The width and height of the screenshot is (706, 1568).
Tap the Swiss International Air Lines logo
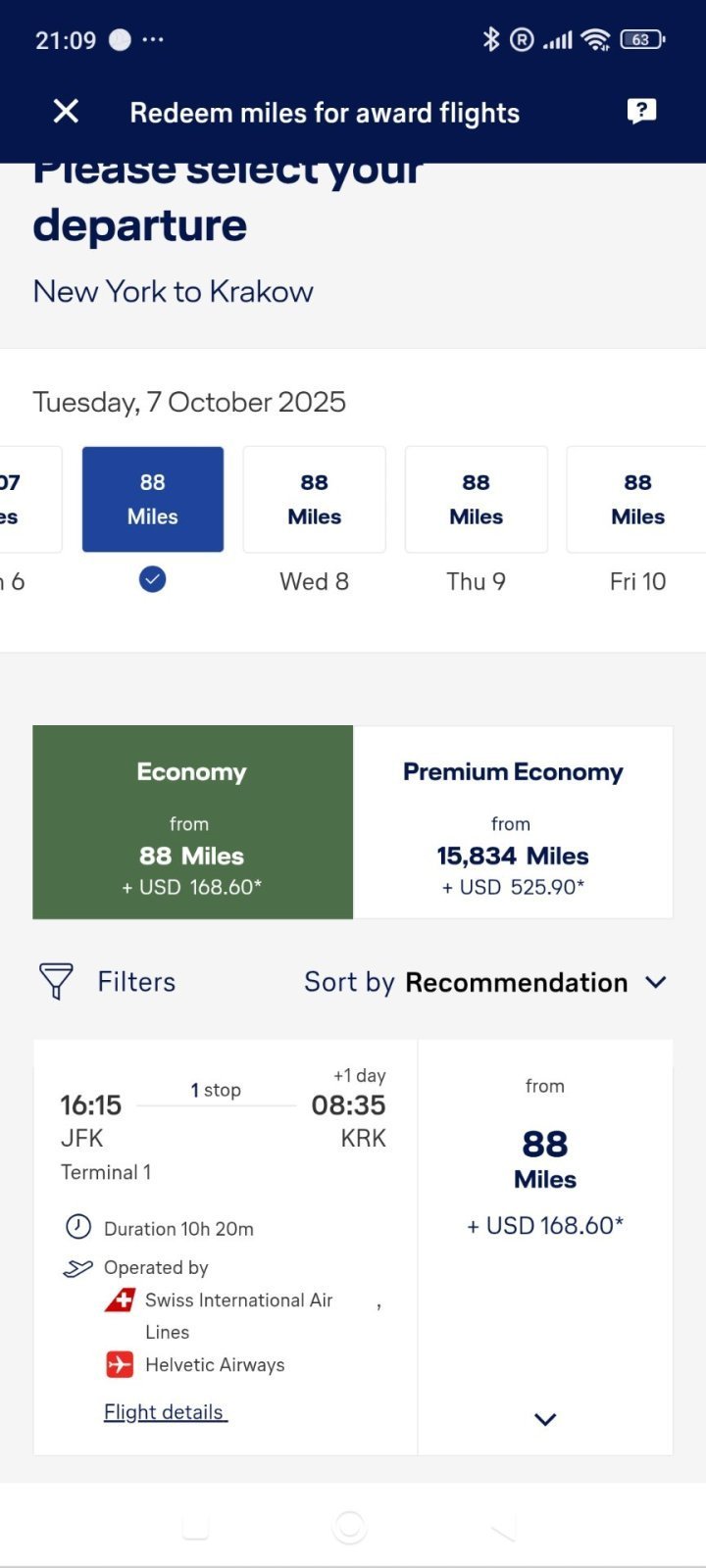pos(120,1300)
